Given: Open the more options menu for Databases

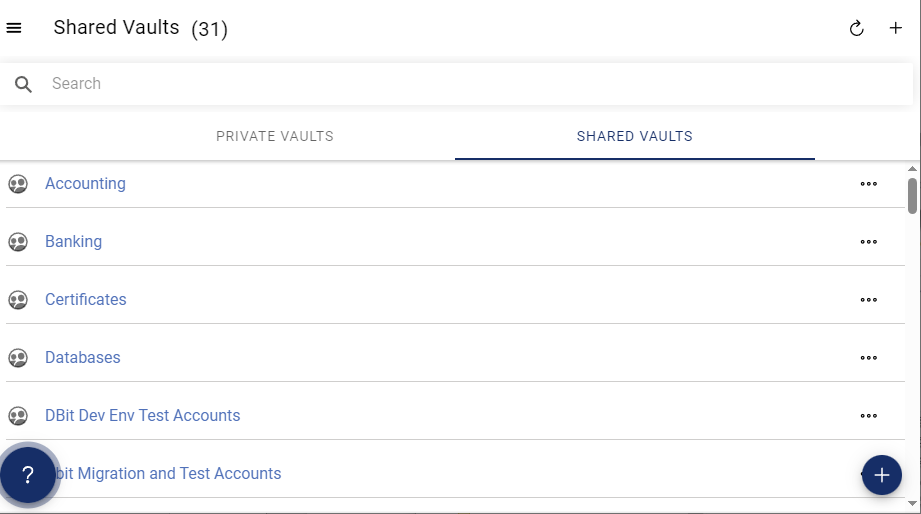Looking at the screenshot, I should [x=868, y=358].
